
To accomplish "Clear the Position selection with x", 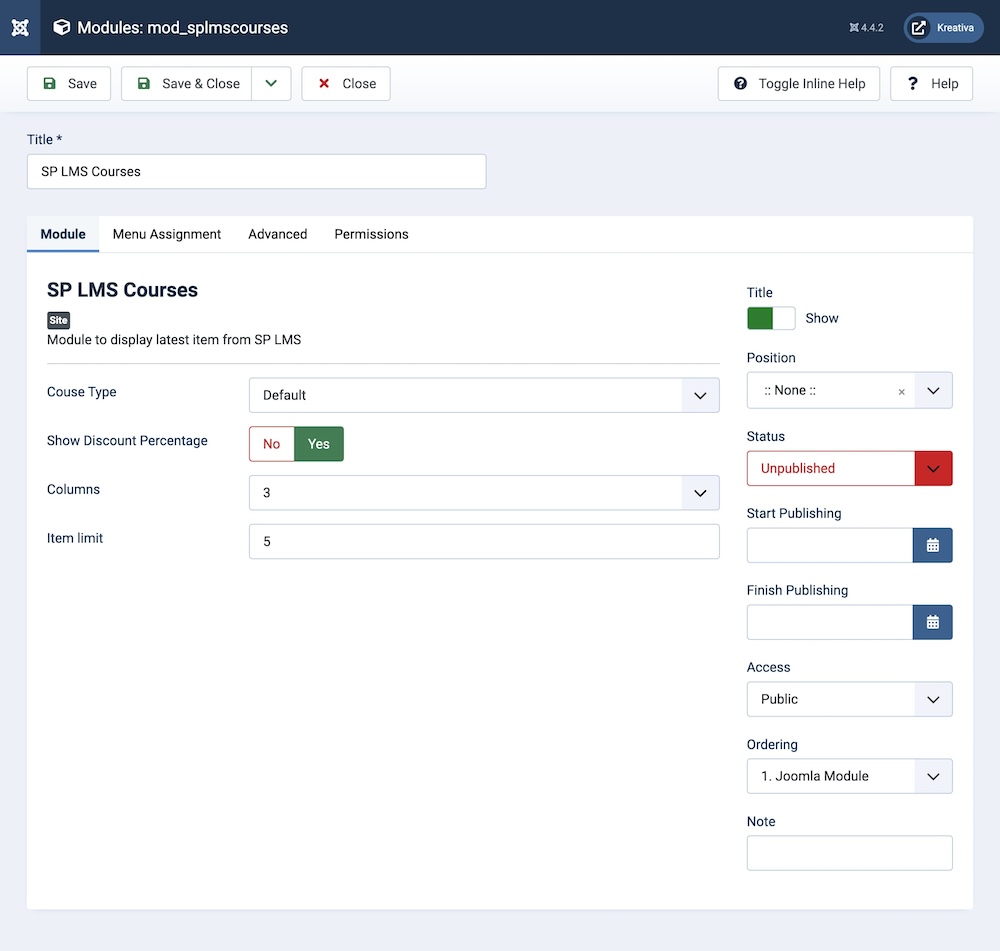I will click(x=901, y=392).
